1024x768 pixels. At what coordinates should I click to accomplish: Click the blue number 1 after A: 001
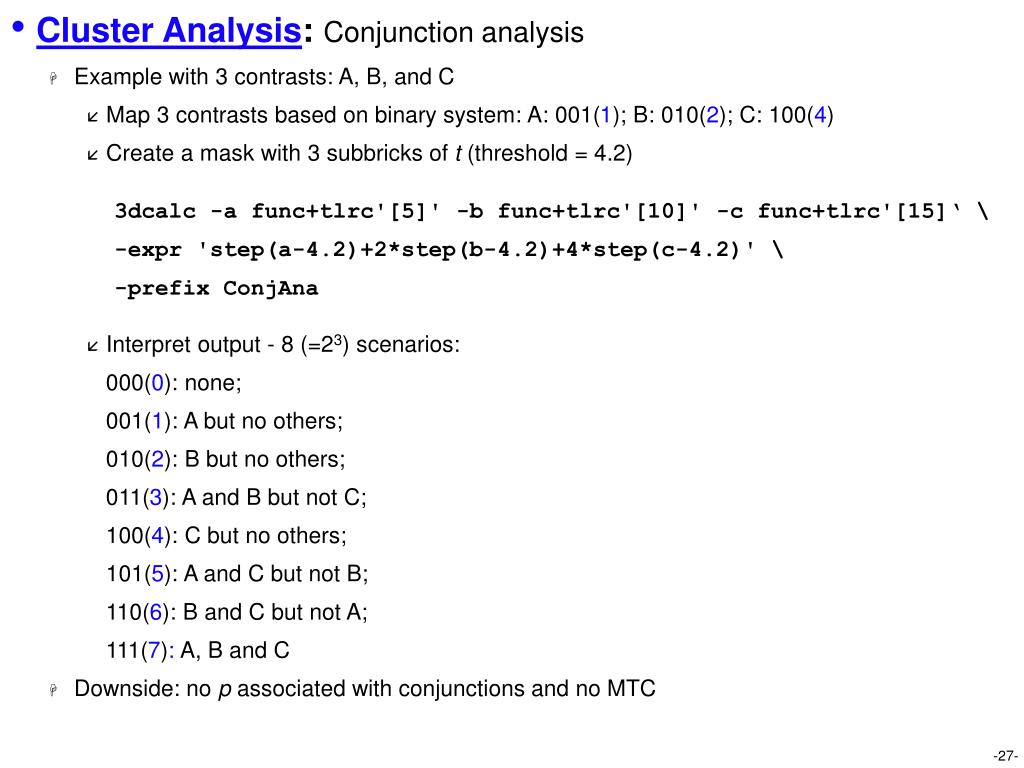point(607,116)
